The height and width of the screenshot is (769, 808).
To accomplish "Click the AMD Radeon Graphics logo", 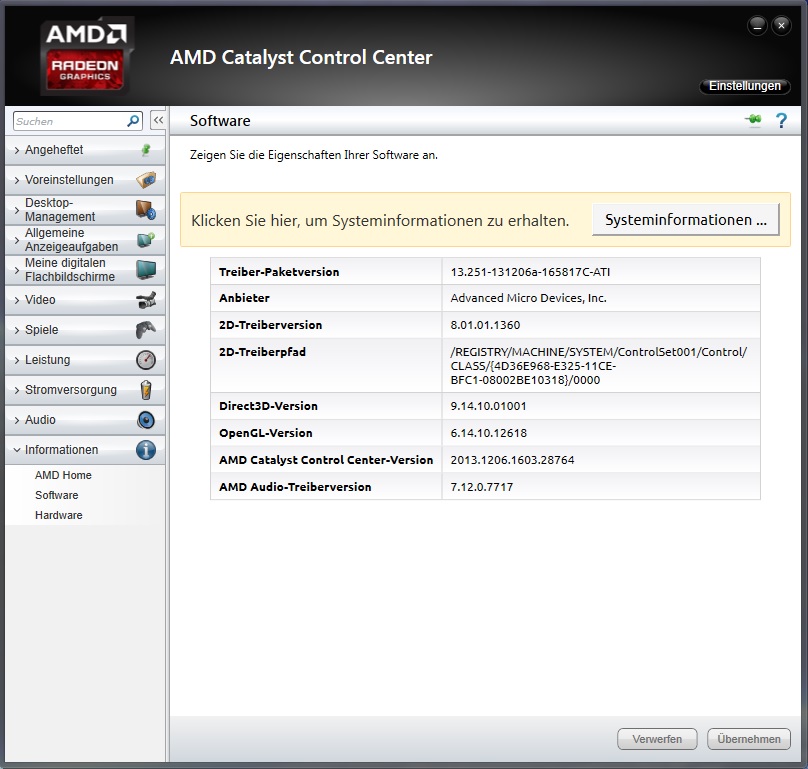I will point(86,56).
